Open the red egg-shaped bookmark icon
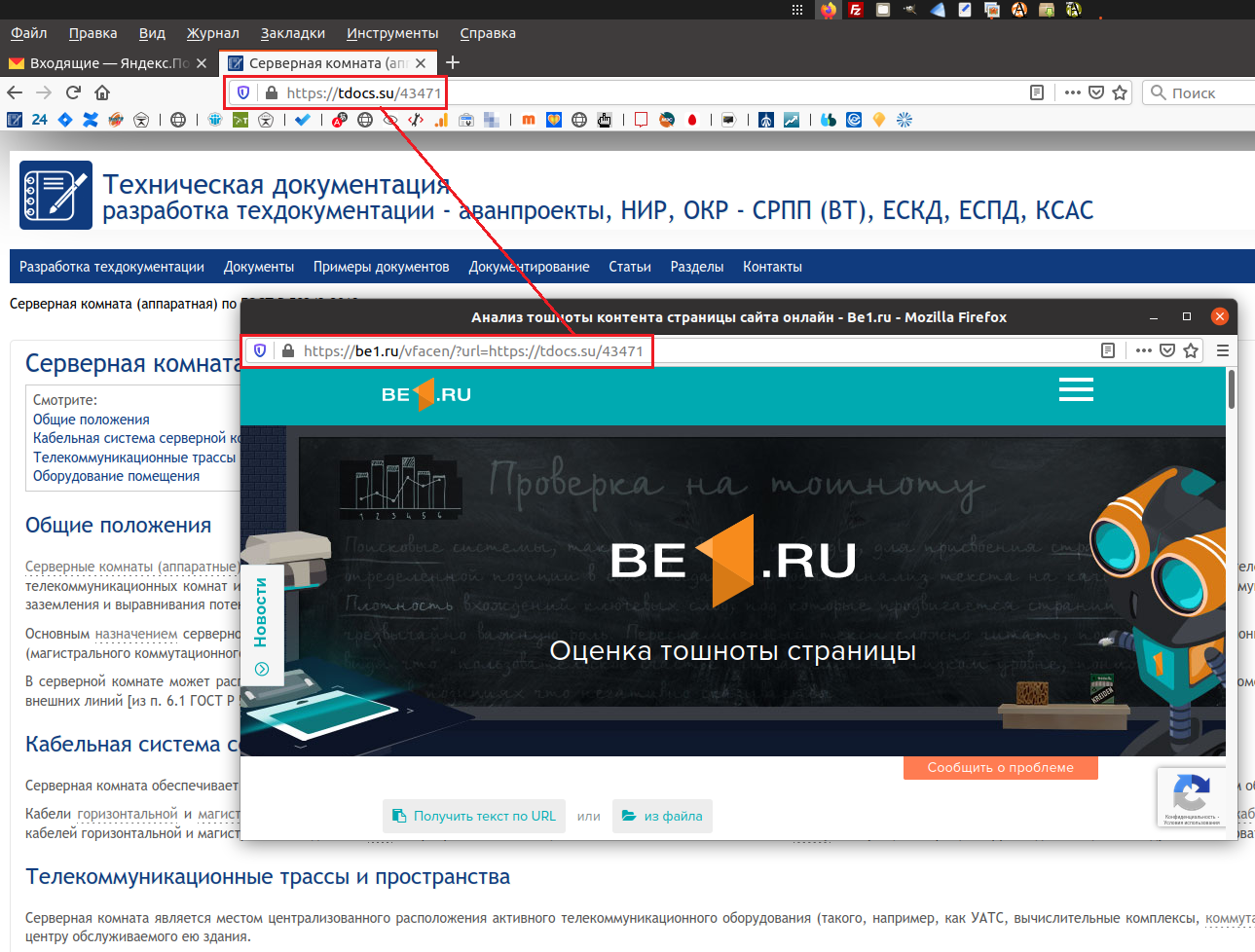Image resolution: width=1255 pixels, height=952 pixels. click(692, 120)
